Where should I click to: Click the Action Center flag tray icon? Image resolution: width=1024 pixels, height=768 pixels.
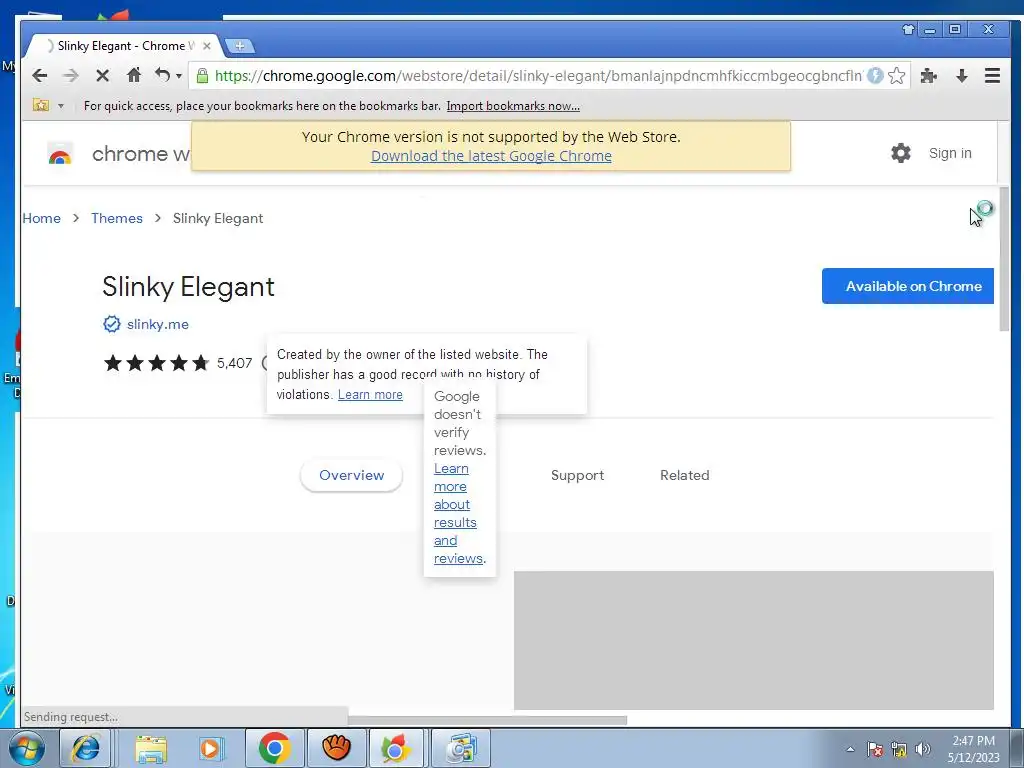click(874, 749)
